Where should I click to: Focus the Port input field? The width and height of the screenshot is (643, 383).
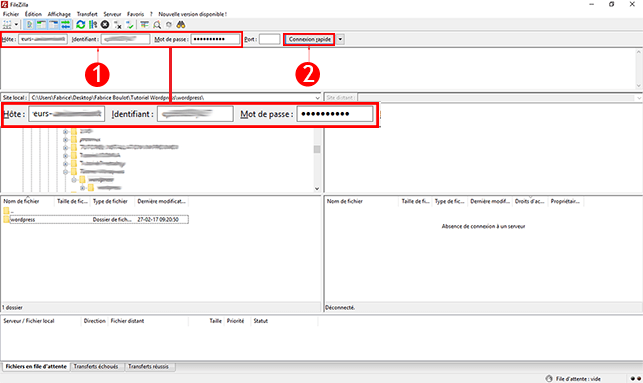click(269, 39)
